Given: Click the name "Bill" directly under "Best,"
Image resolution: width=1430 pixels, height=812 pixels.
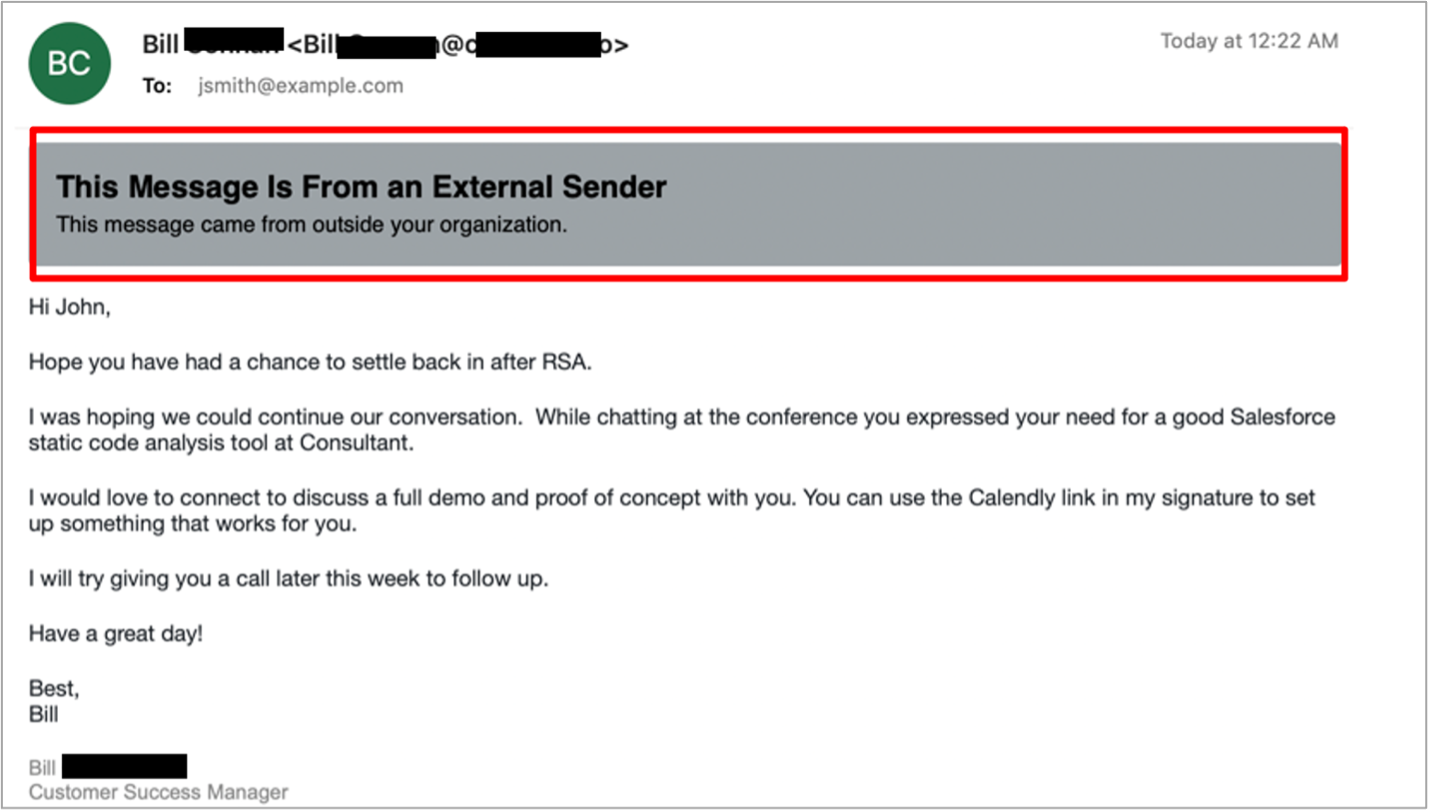Looking at the screenshot, I should point(43,715).
